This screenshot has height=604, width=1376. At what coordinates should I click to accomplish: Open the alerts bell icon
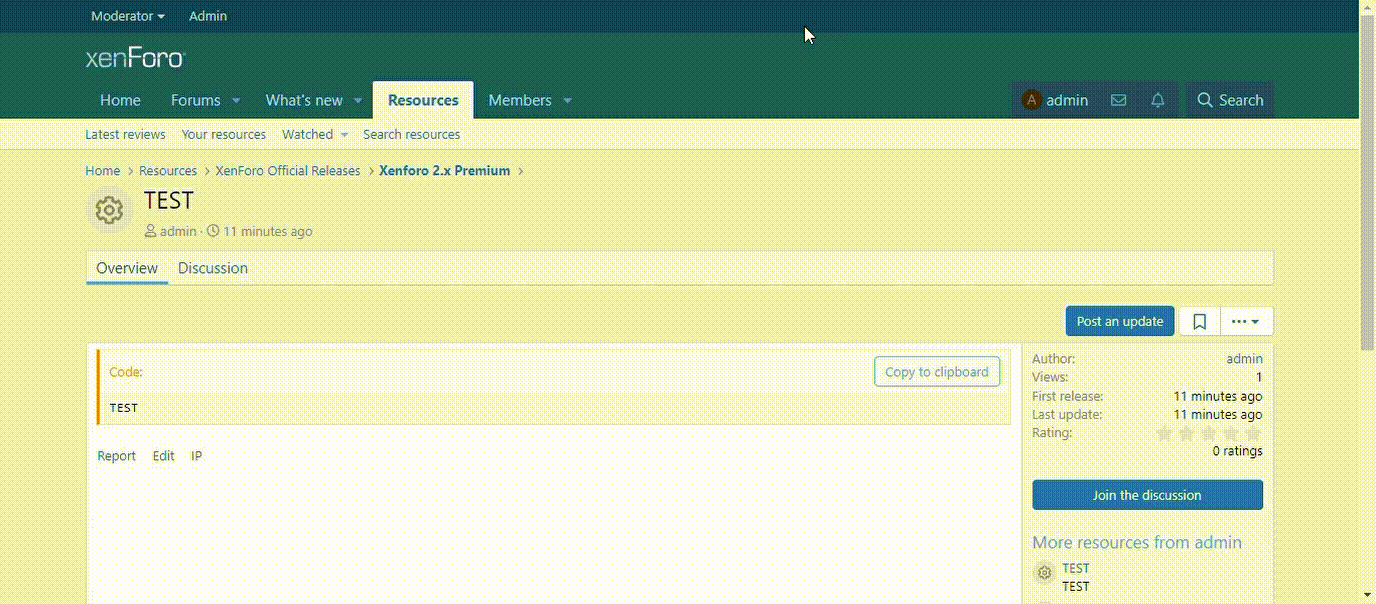[x=1157, y=100]
